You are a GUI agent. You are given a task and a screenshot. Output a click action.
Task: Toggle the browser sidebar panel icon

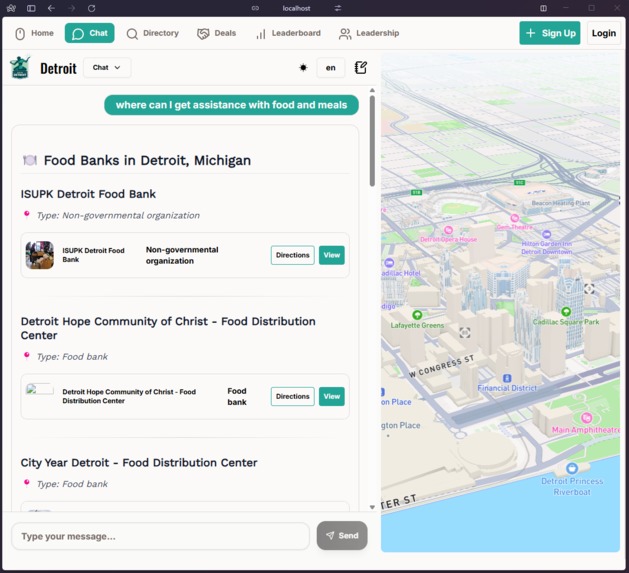click(31, 8)
